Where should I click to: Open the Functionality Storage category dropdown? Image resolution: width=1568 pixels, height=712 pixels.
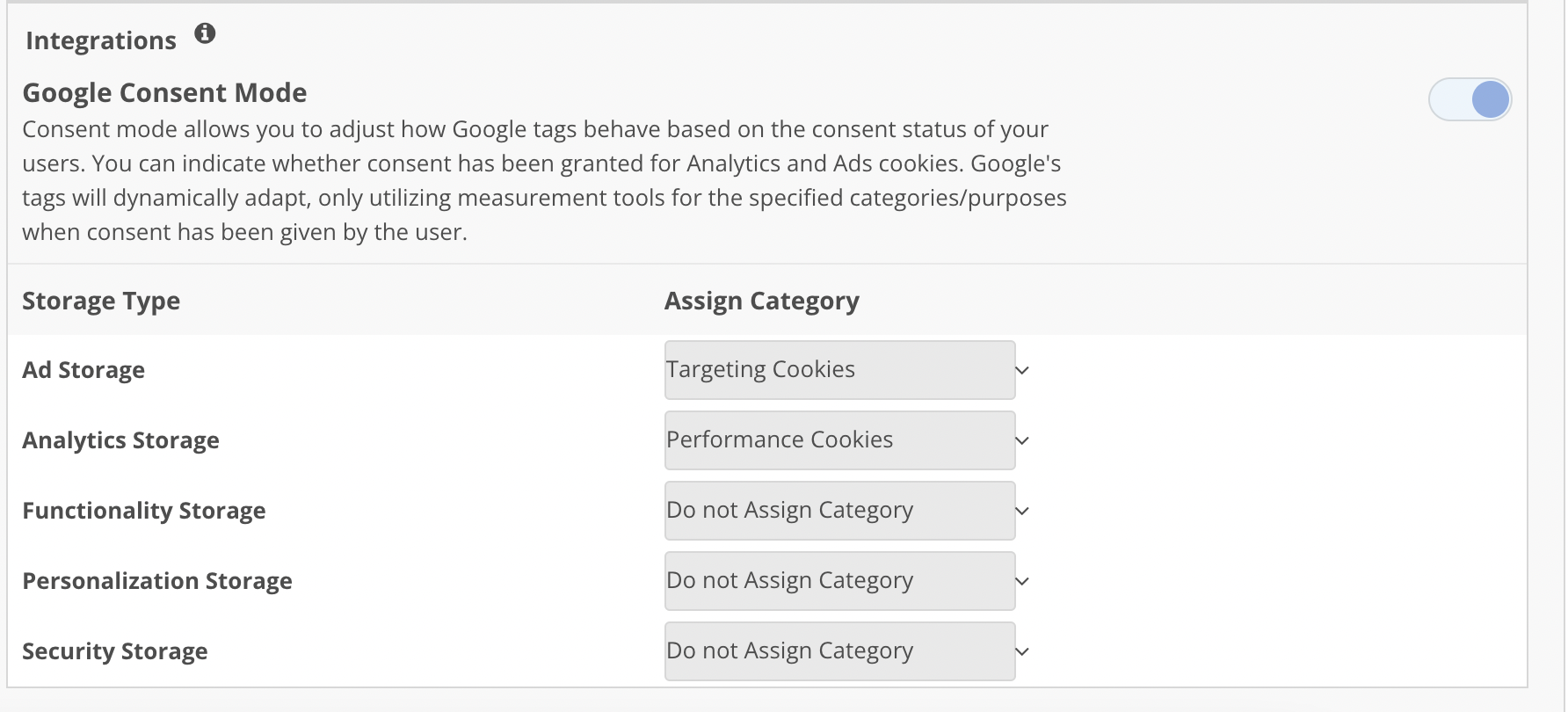[x=839, y=511]
